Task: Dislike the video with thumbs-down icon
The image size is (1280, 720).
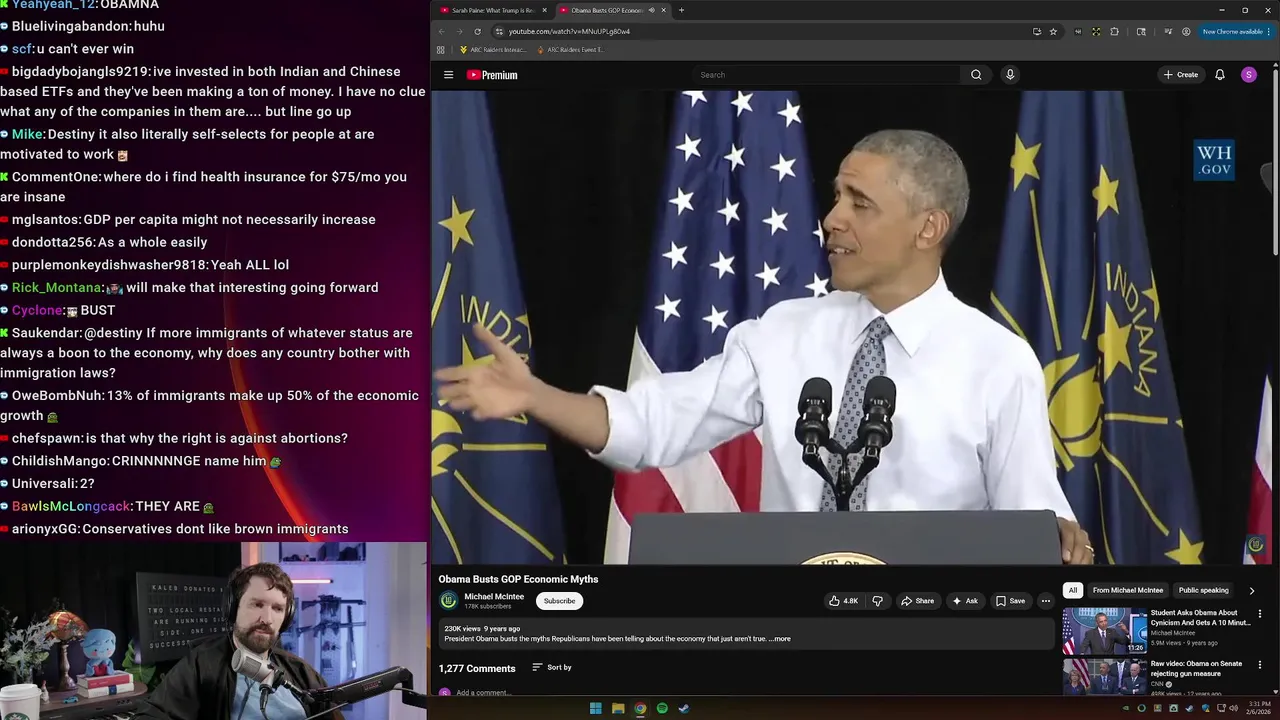Action: pyautogui.click(x=878, y=601)
